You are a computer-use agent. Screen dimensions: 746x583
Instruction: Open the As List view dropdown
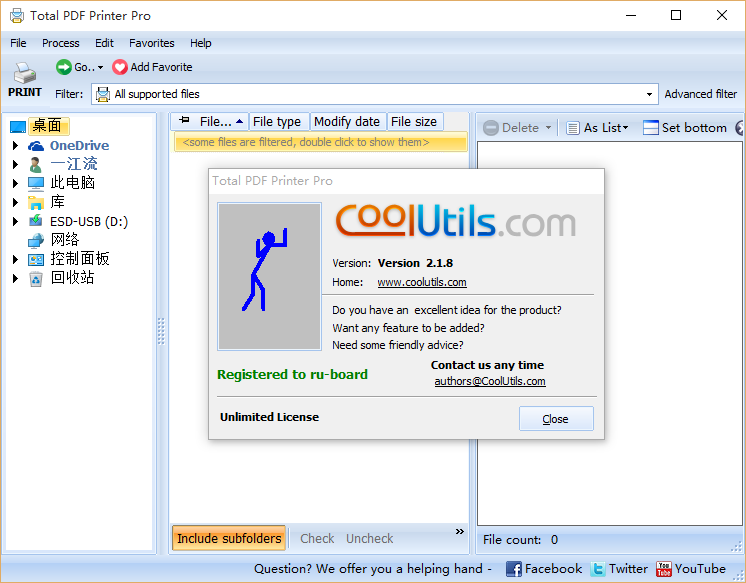coord(597,128)
